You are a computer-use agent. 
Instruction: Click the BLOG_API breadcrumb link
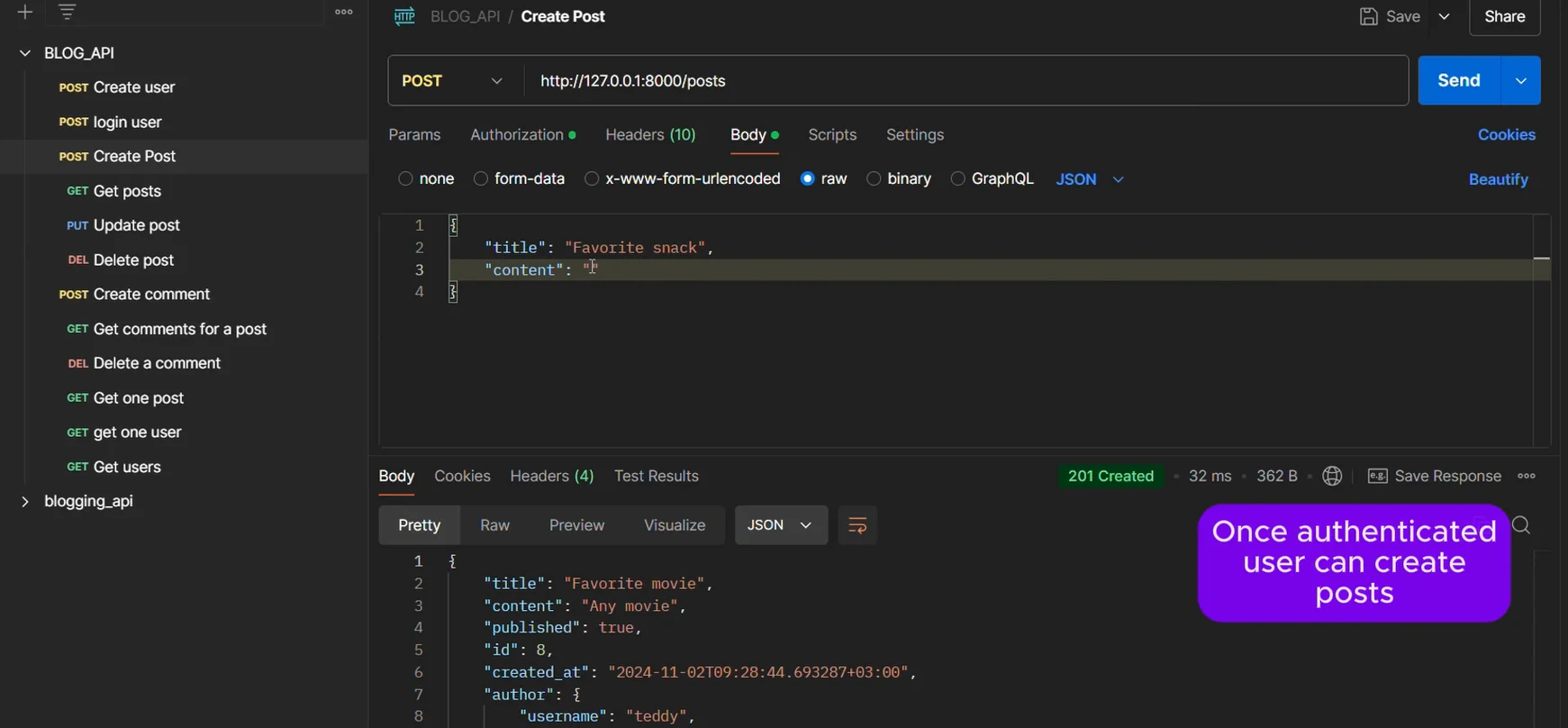click(x=465, y=16)
